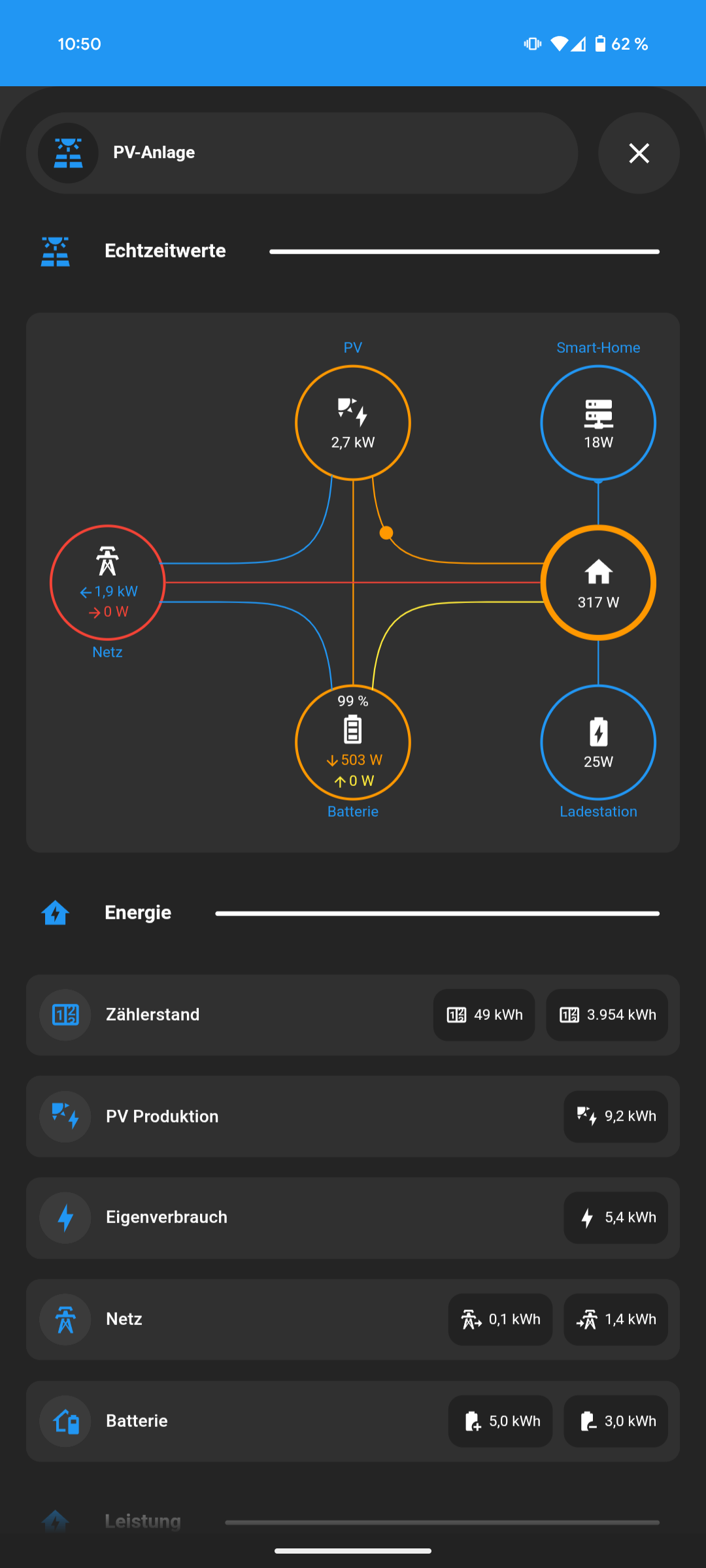
Task: Click the Netz row pylon icon
Action: (x=65, y=1320)
